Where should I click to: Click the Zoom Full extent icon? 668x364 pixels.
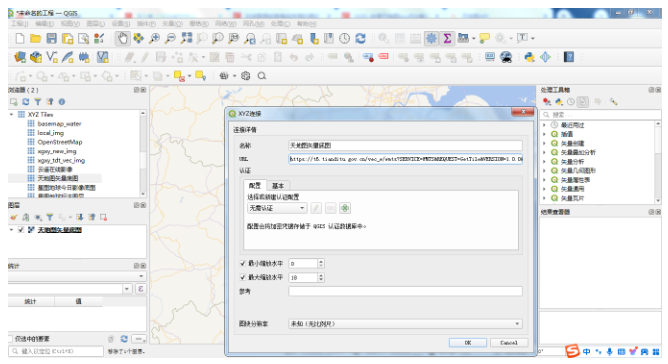186,39
